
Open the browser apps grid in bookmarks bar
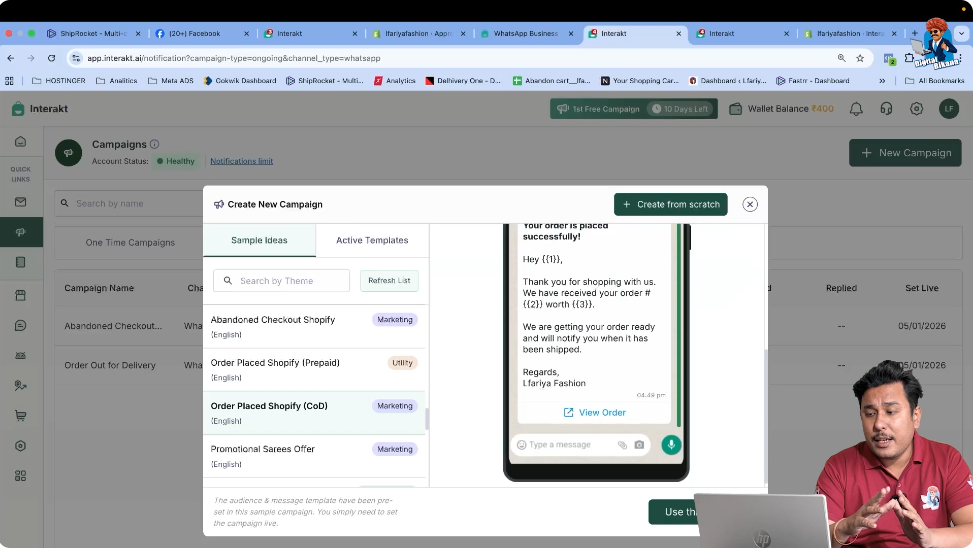pos(9,81)
